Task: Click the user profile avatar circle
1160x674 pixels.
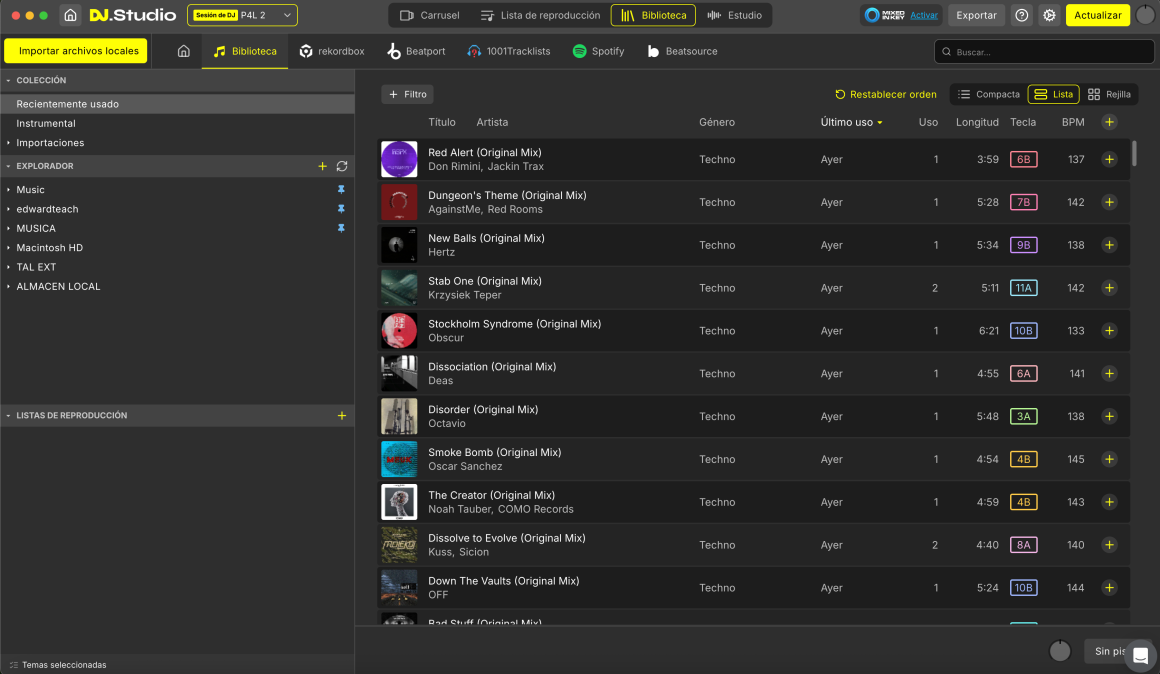Action: pyautogui.click(x=1145, y=15)
